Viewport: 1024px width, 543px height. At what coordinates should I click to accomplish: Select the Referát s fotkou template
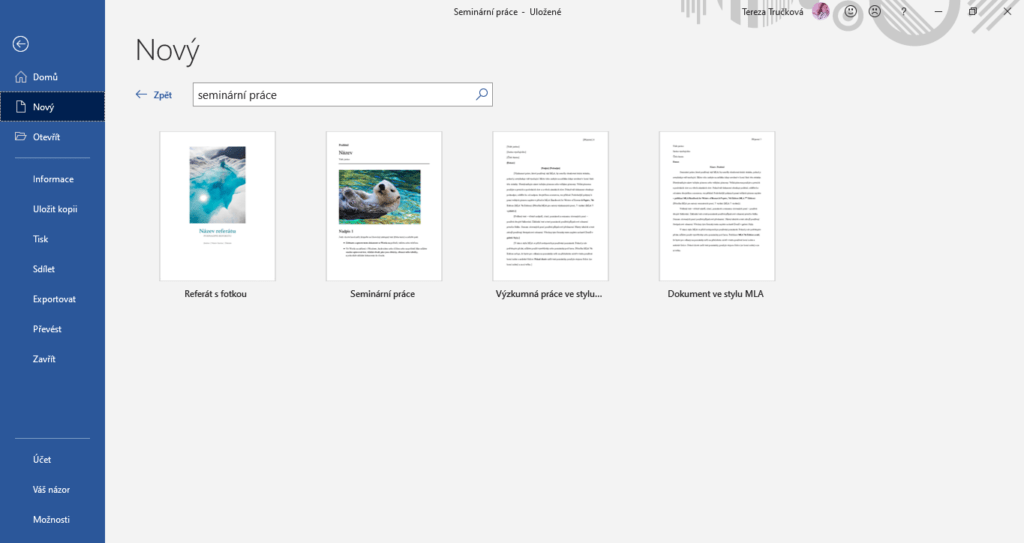tap(217, 206)
